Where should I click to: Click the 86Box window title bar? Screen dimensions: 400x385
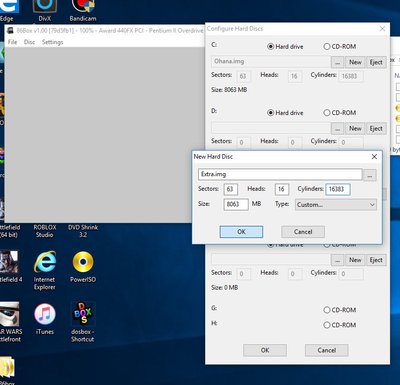pyautogui.click(x=105, y=31)
